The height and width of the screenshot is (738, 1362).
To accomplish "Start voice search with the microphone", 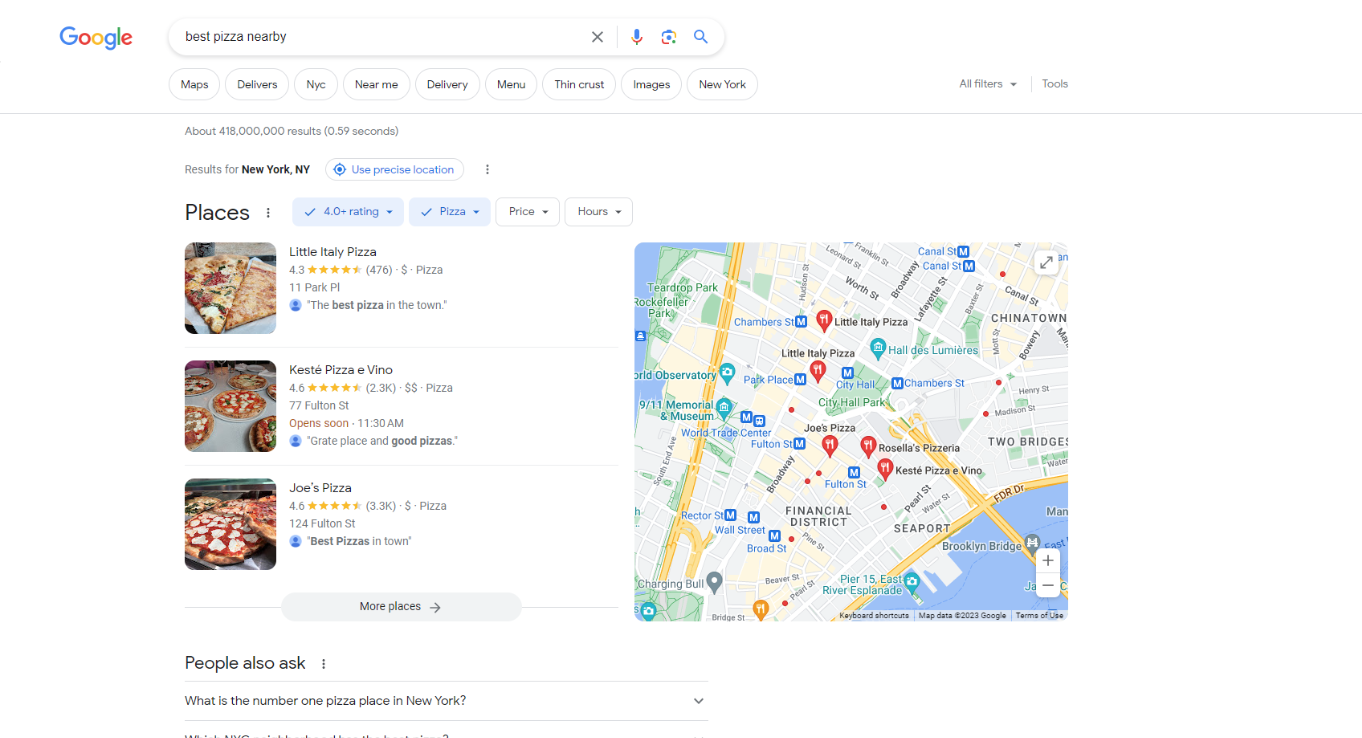I will [x=637, y=37].
